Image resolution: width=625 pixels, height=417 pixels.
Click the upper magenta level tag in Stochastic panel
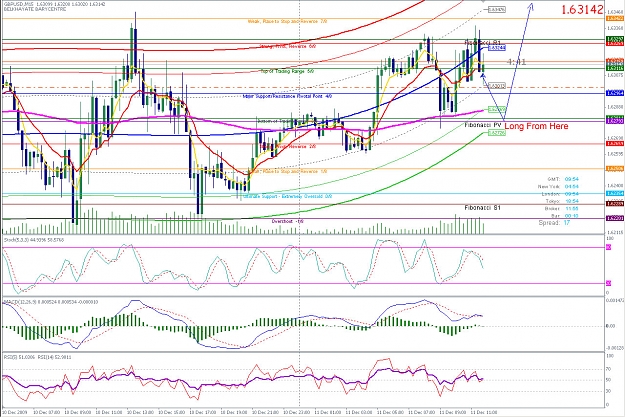pos(609,248)
